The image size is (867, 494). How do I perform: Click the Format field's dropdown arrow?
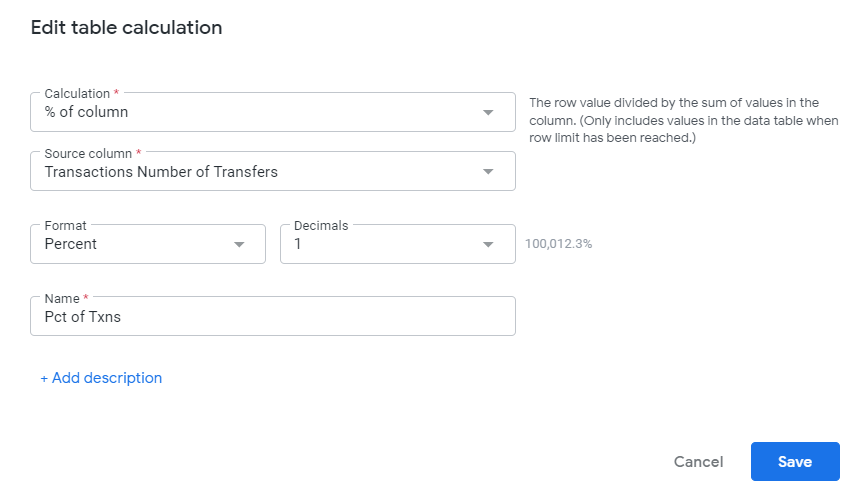[x=239, y=245]
